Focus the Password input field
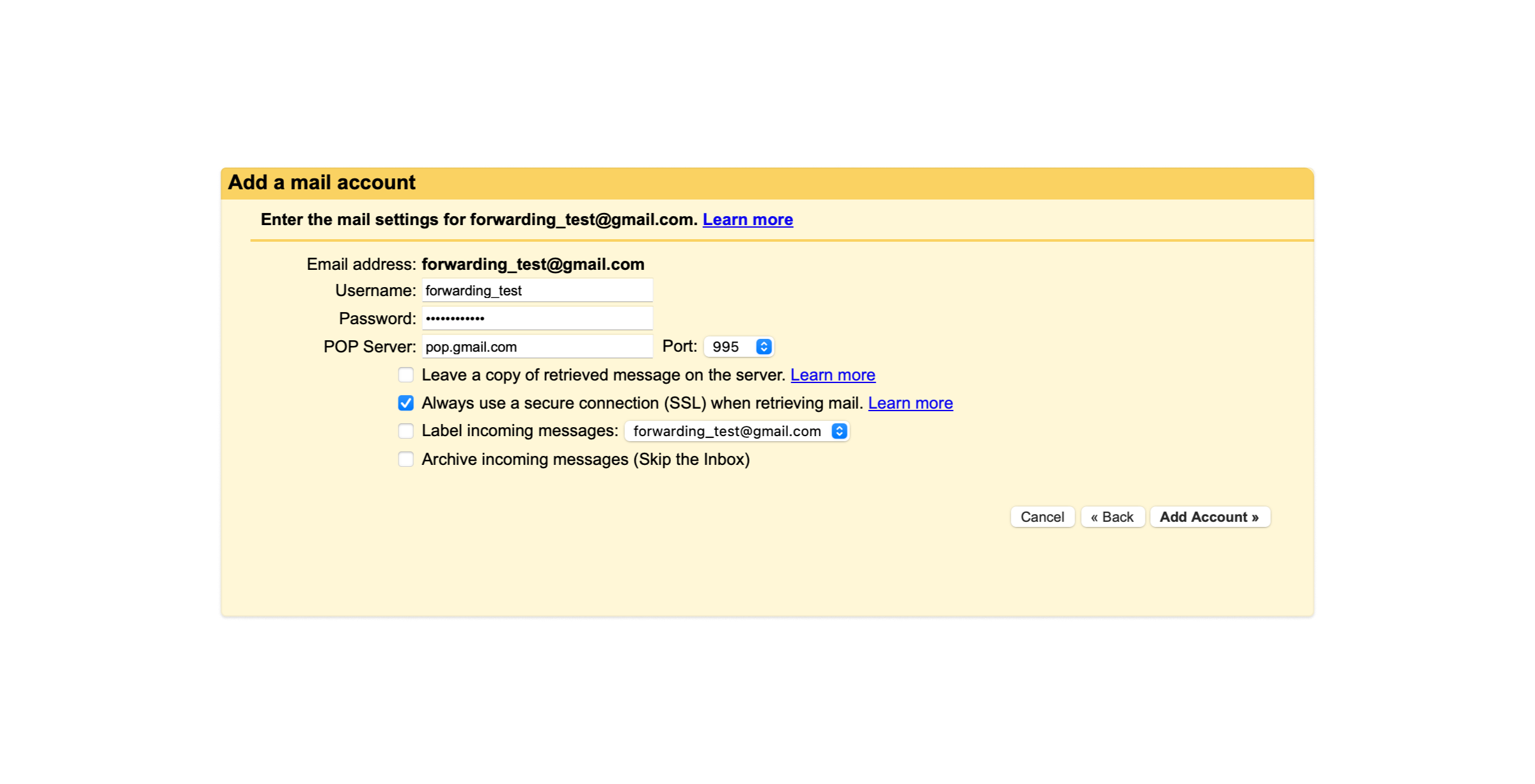 click(x=537, y=318)
